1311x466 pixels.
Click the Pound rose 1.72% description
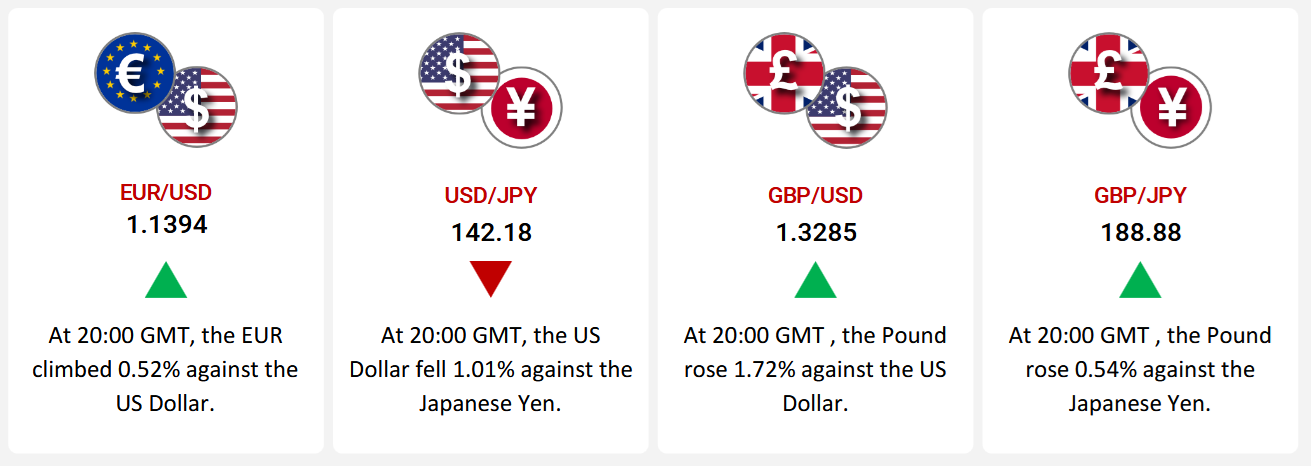[815, 370]
